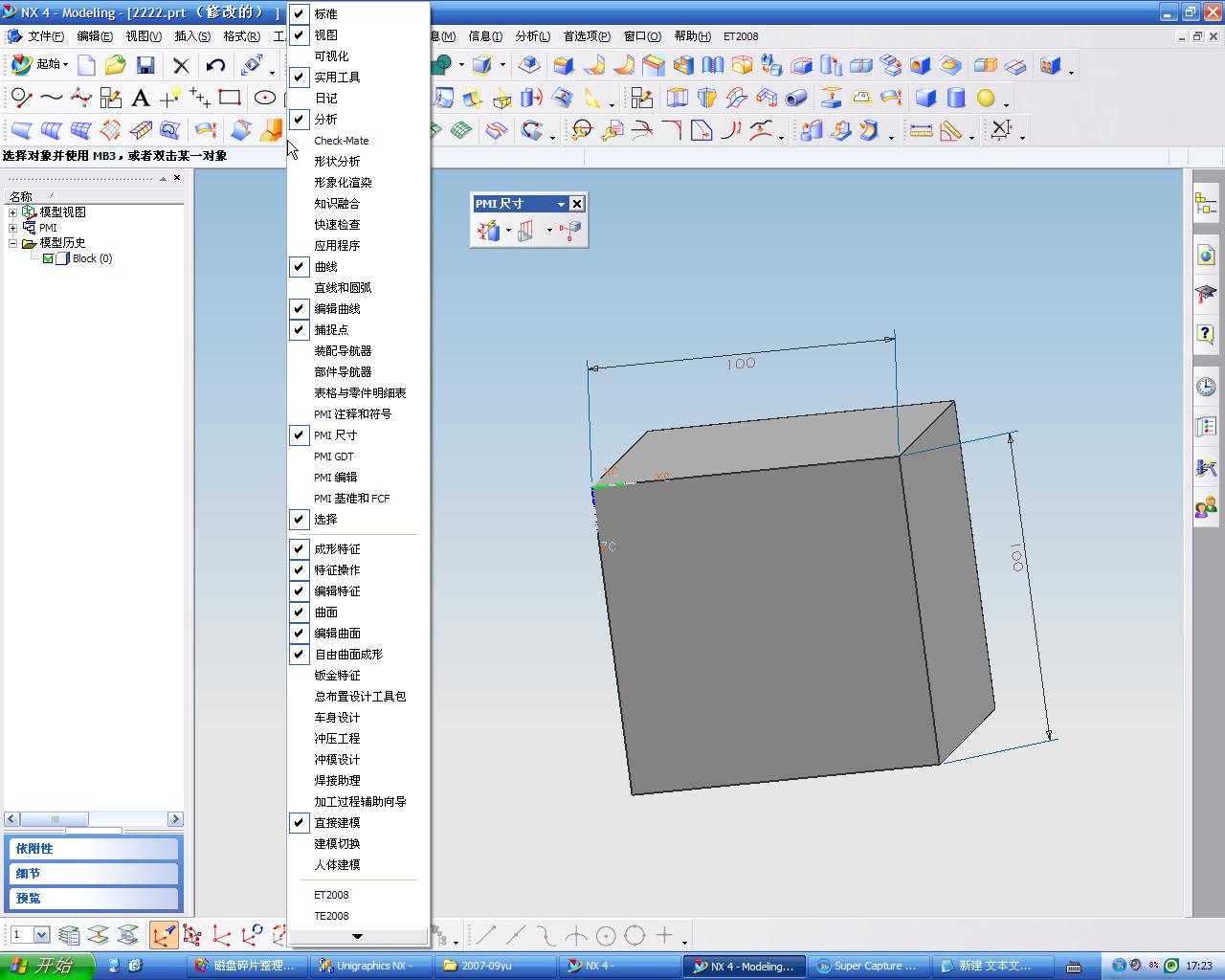Expand the PMI tree node
The image size is (1225, 980).
click(13, 228)
